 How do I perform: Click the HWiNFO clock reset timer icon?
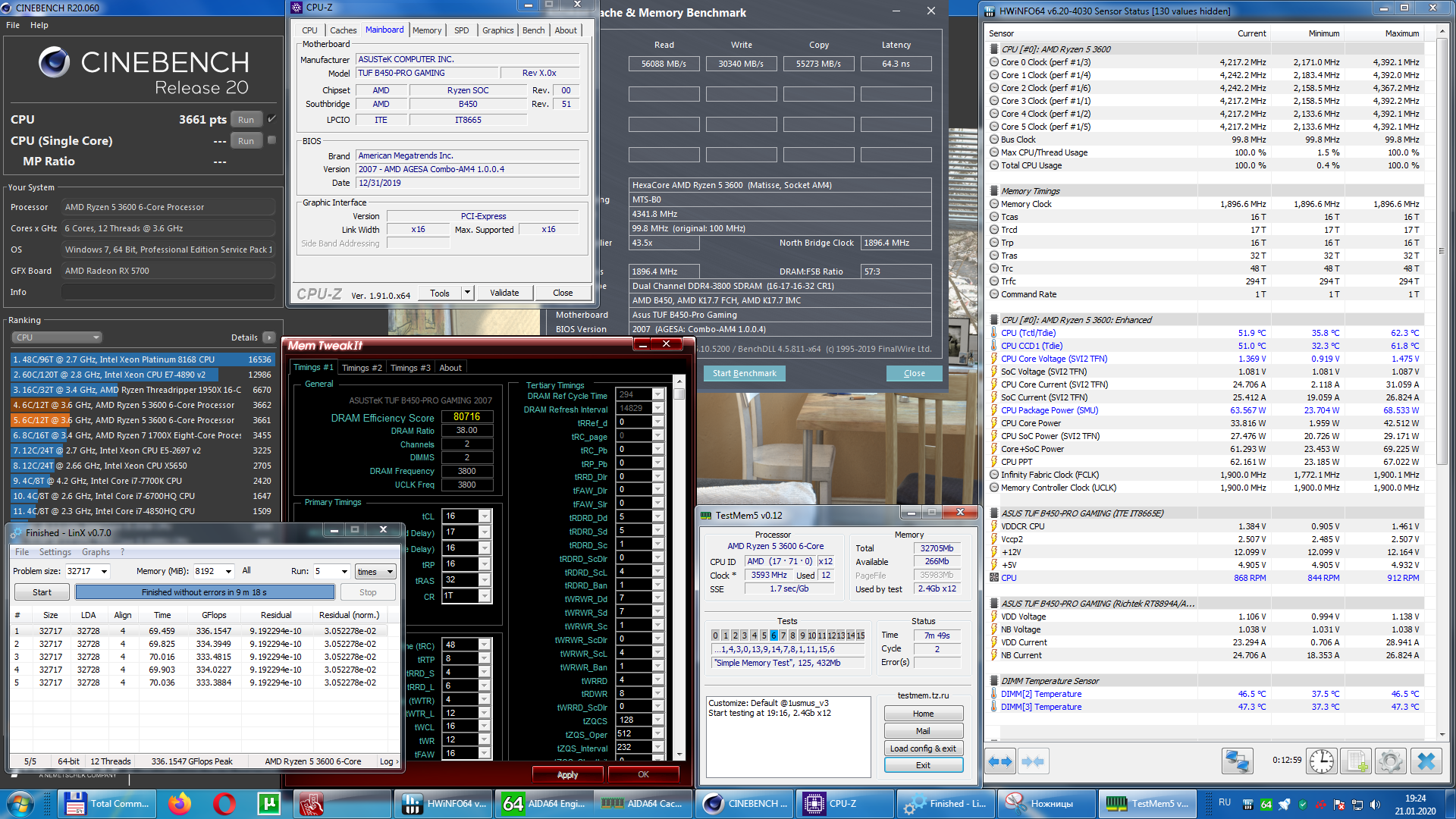pos(1322,761)
